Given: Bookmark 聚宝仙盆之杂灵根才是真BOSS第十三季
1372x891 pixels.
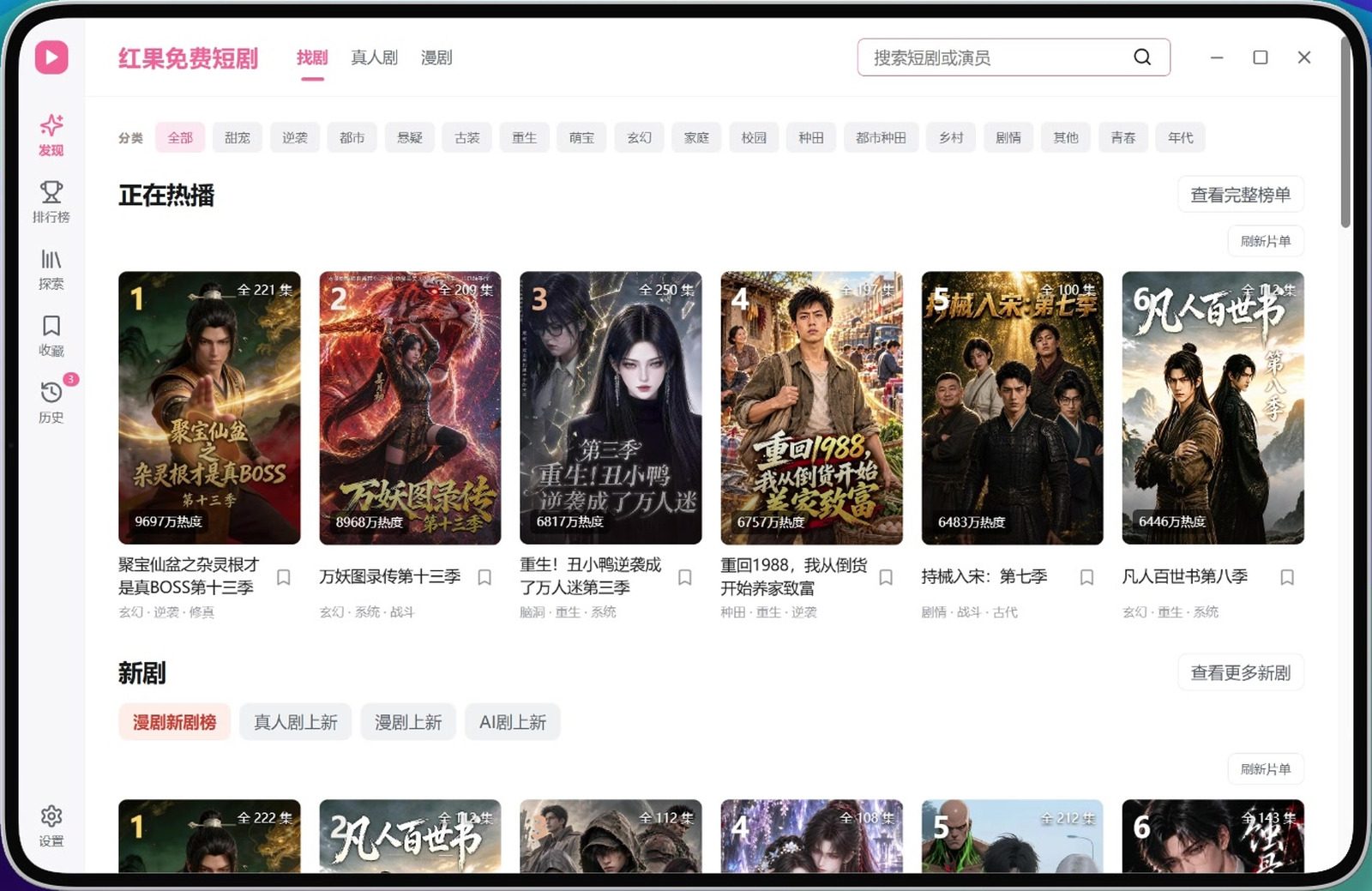Looking at the screenshot, I should click(284, 577).
